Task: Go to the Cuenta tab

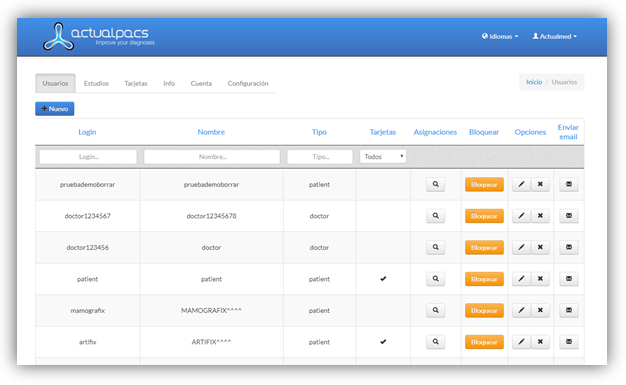Action: click(201, 83)
